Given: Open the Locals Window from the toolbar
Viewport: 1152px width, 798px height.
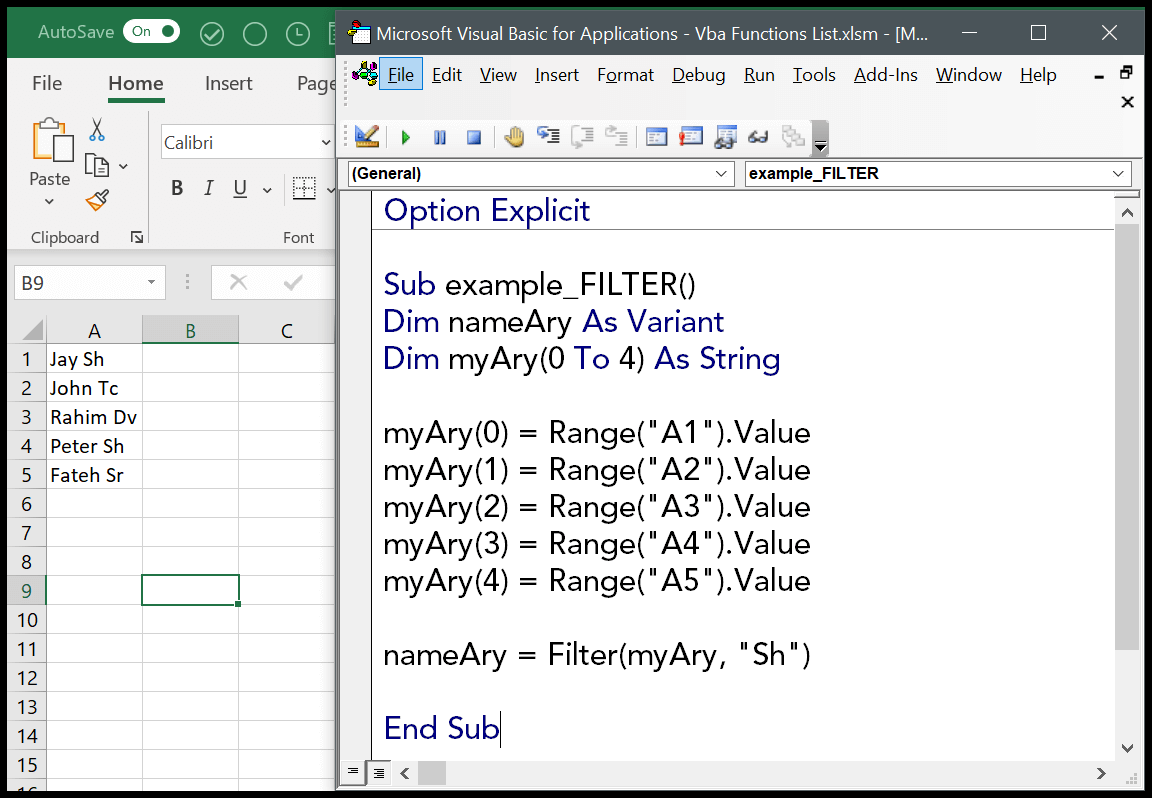Looking at the screenshot, I should click(x=656, y=137).
